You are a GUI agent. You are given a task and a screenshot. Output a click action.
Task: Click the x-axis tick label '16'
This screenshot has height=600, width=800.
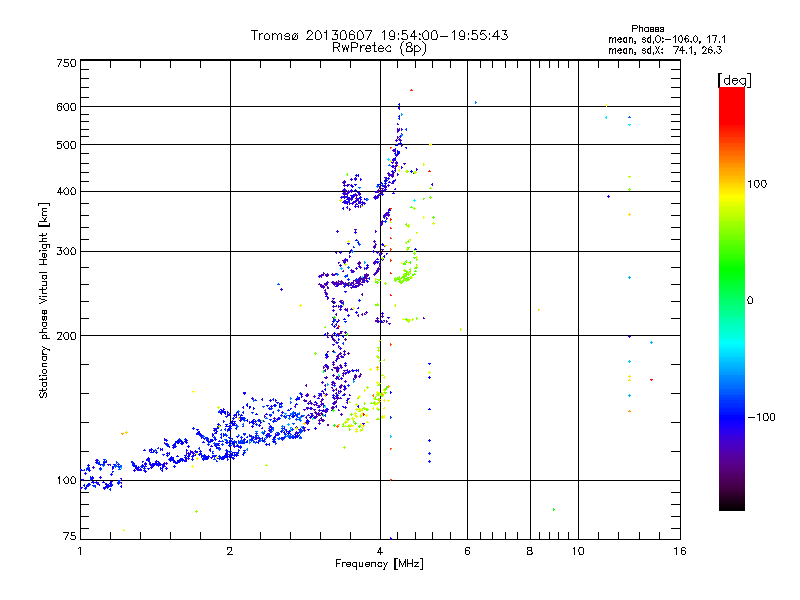(680, 551)
